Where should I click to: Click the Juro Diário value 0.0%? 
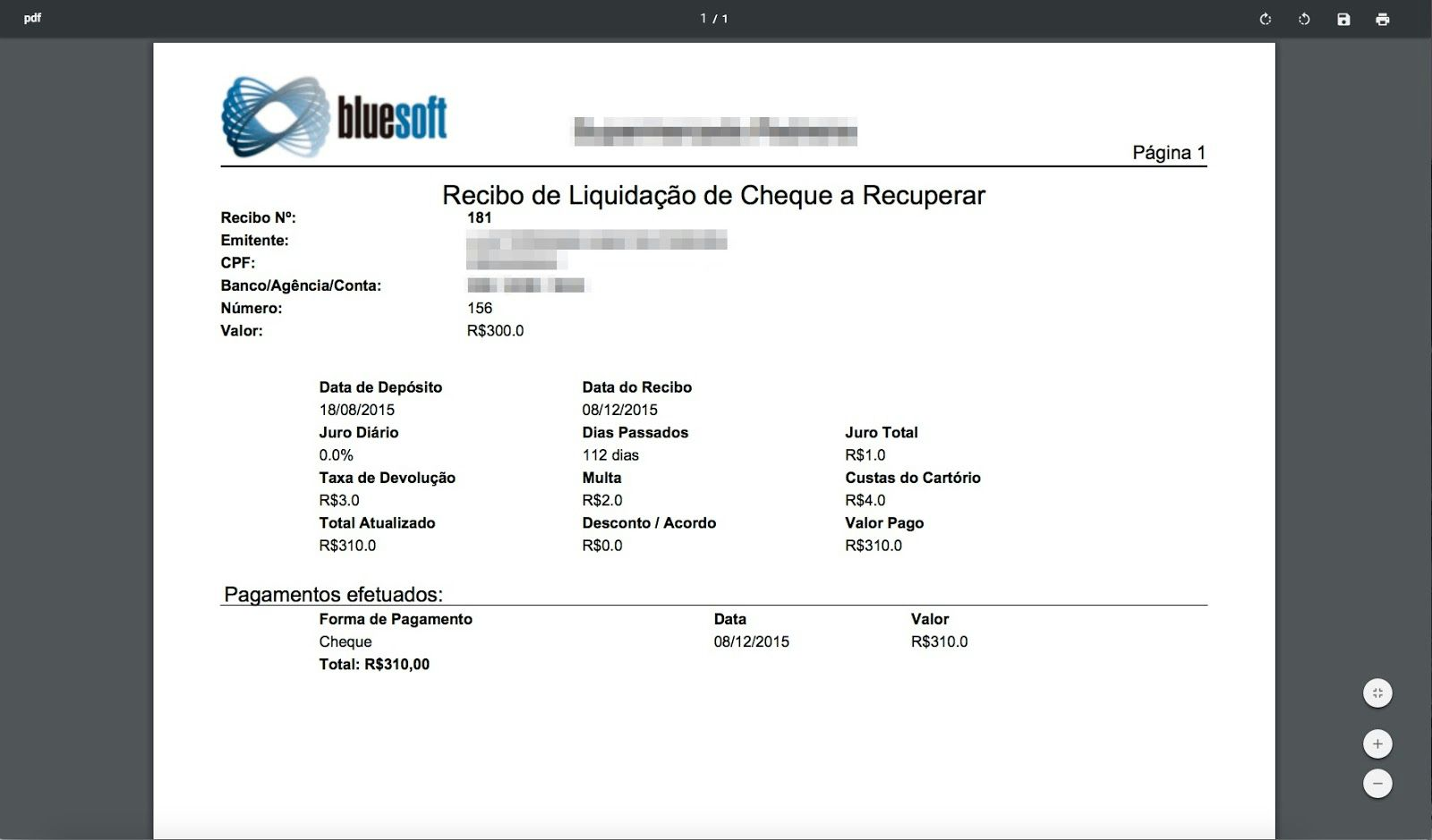(x=337, y=455)
